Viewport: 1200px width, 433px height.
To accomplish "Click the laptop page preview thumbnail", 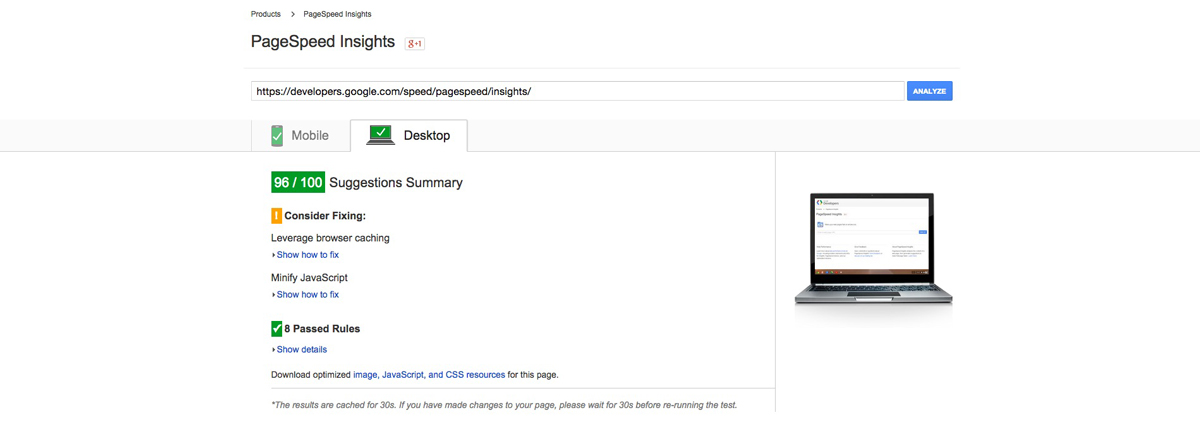I will (x=874, y=248).
